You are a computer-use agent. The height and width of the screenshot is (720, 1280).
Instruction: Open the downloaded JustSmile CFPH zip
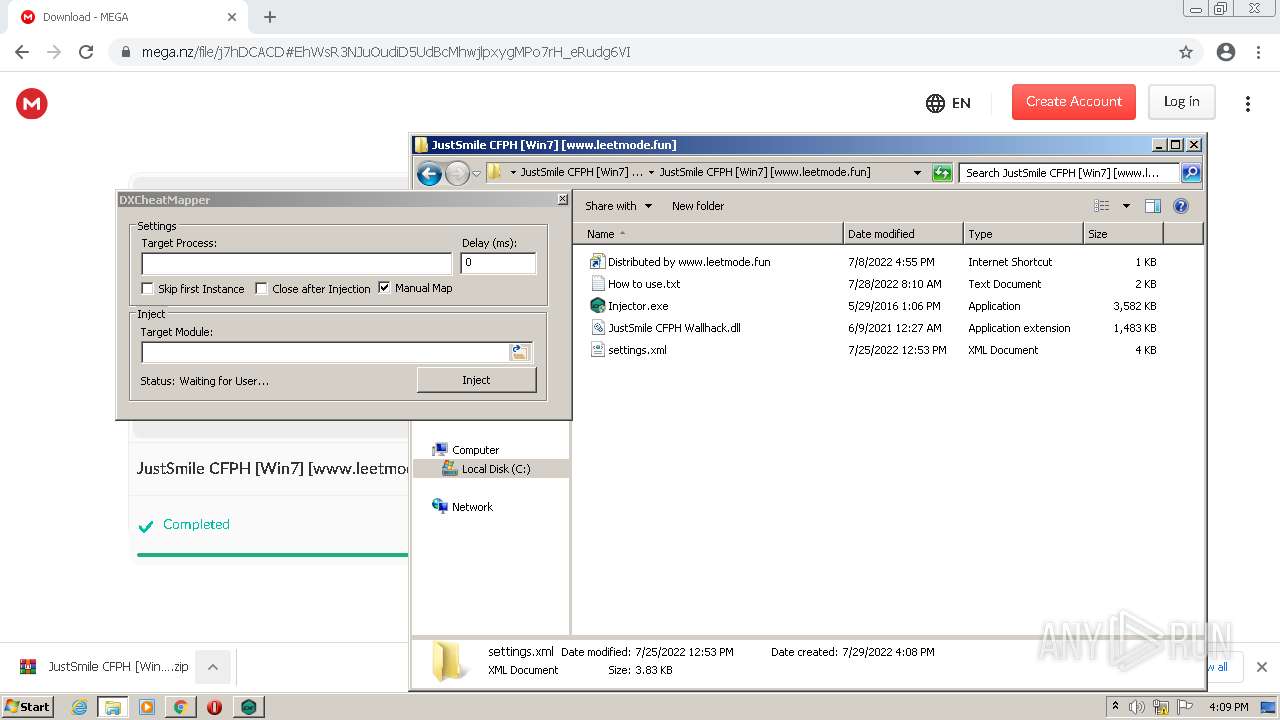point(105,667)
